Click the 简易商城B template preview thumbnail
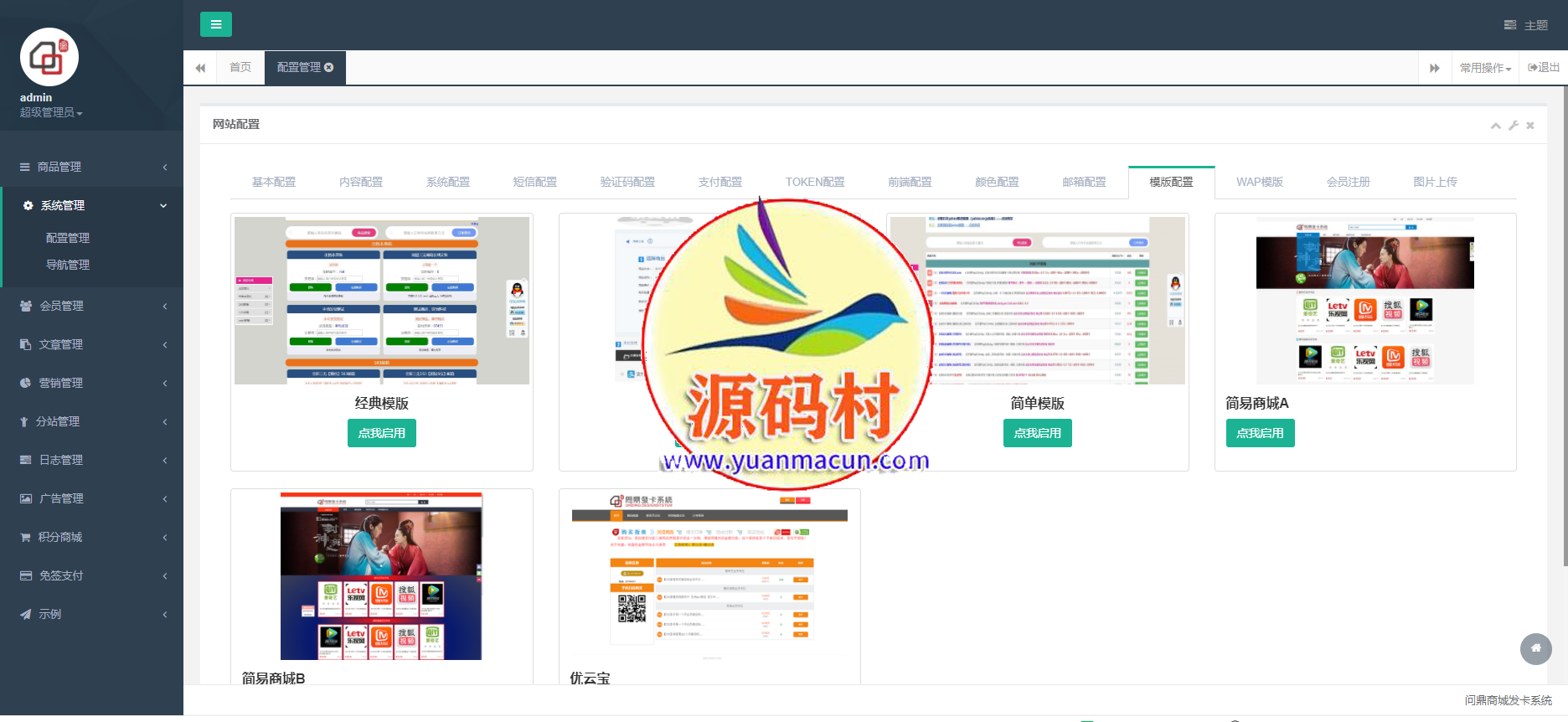Image resolution: width=1568 pixels, height=722 pixels. coord(381,576)
